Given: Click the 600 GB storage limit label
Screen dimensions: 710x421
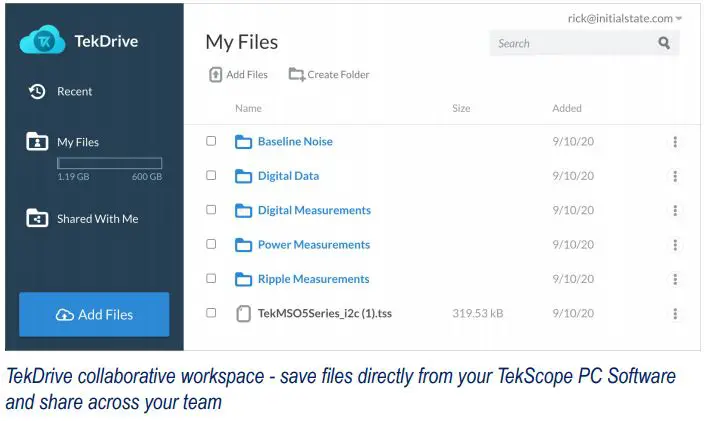Looking at the screenshot, I should 147,177.
